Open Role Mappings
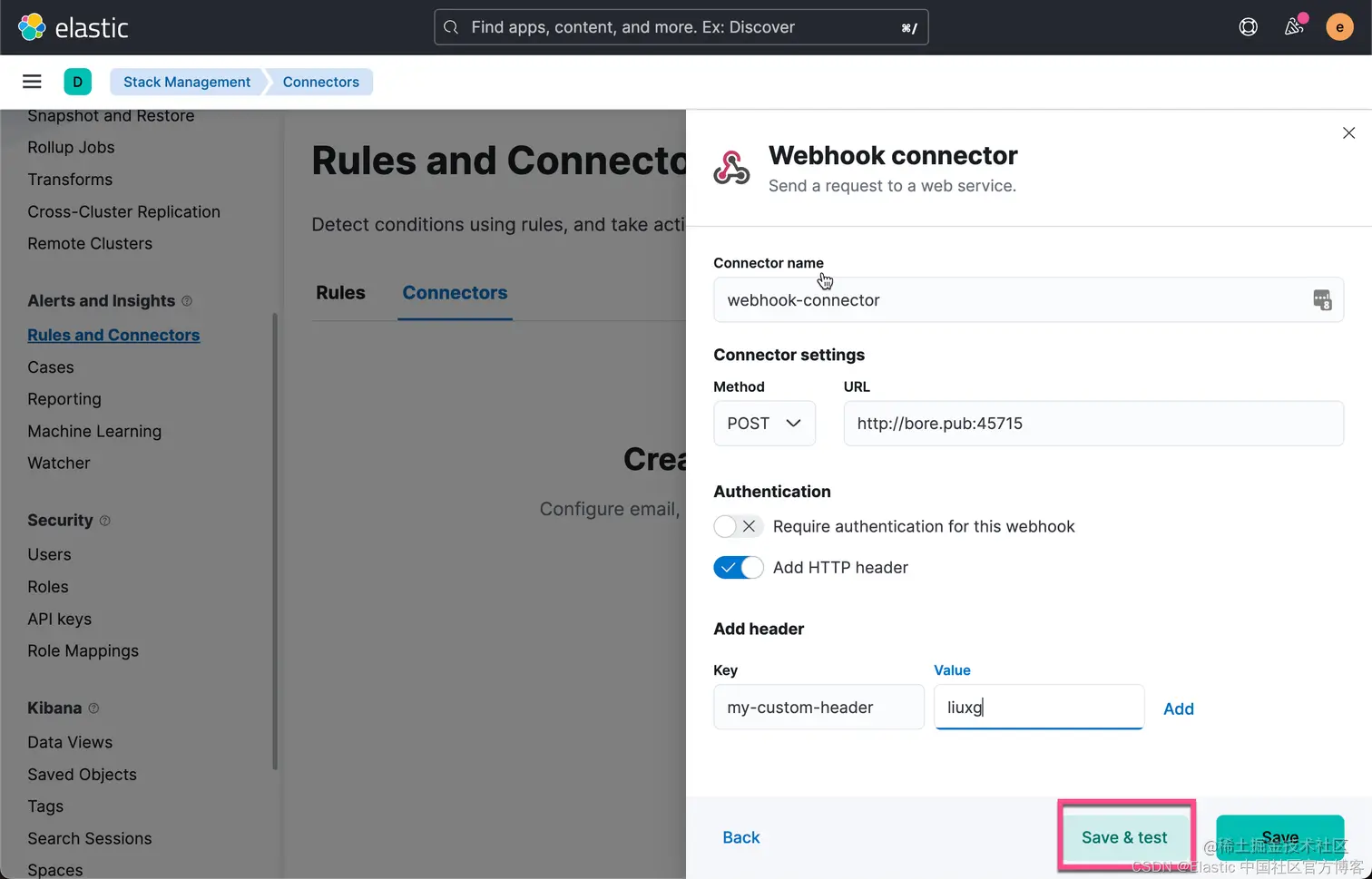The width and height of the screenshot is (1372, 879). [83, 651]
